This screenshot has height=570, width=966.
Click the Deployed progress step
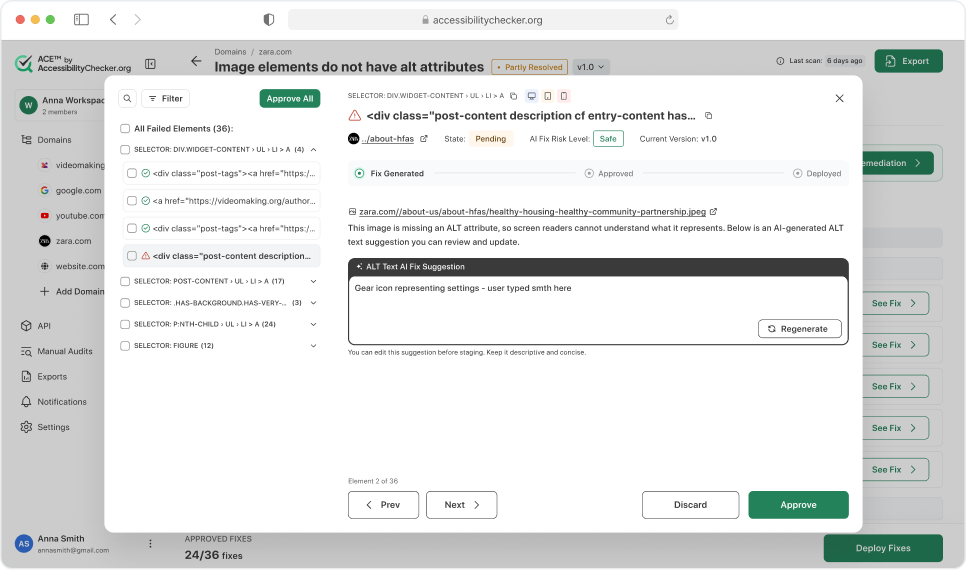pyautogui.click(x=817, y=174)
